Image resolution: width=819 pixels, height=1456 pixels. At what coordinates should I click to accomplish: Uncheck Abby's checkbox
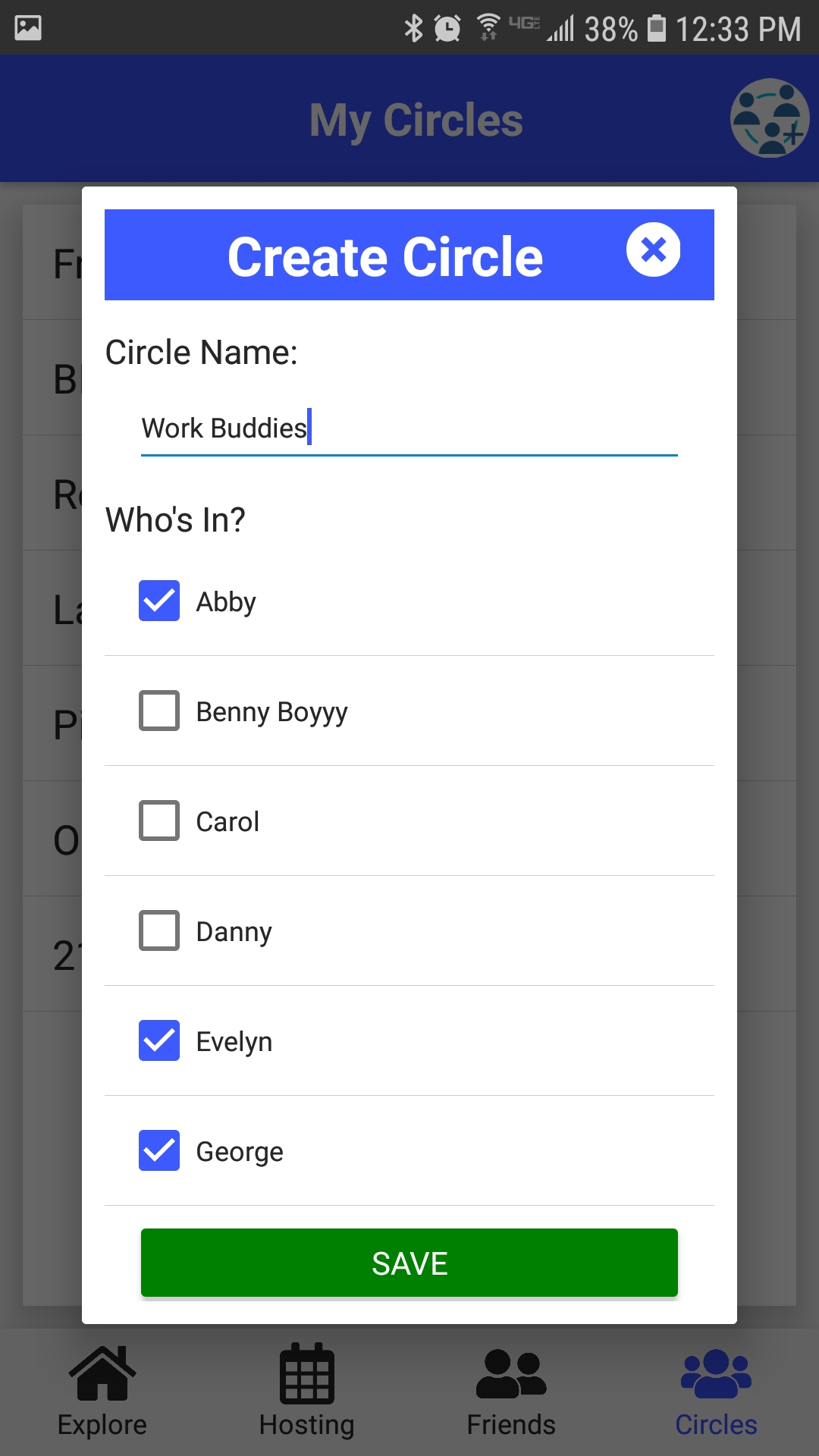tap(159, 601)
